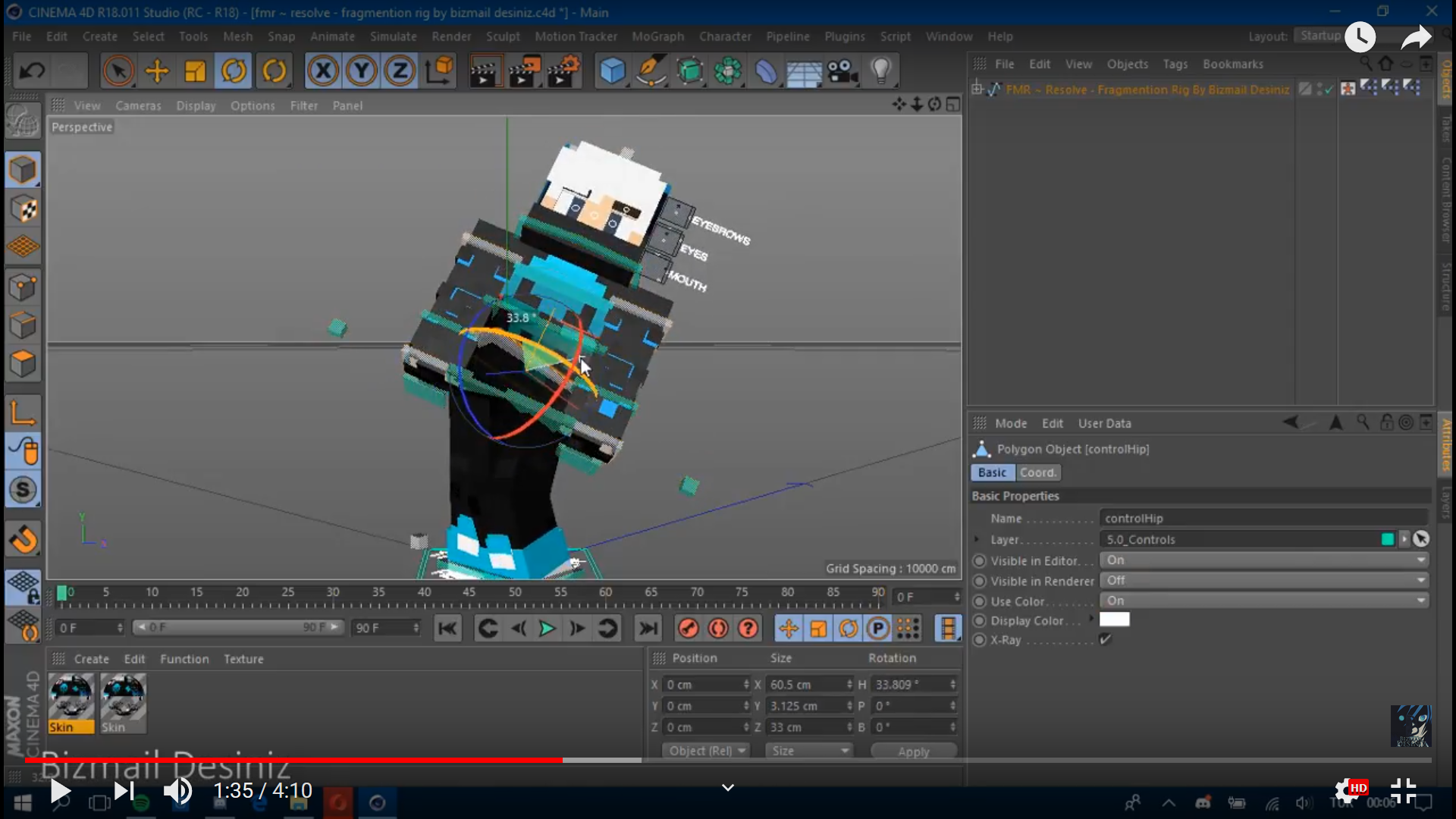Screen dimensions: 1456x819
Task: Click Render View clapperboard icon
Action: click(485, 71)
